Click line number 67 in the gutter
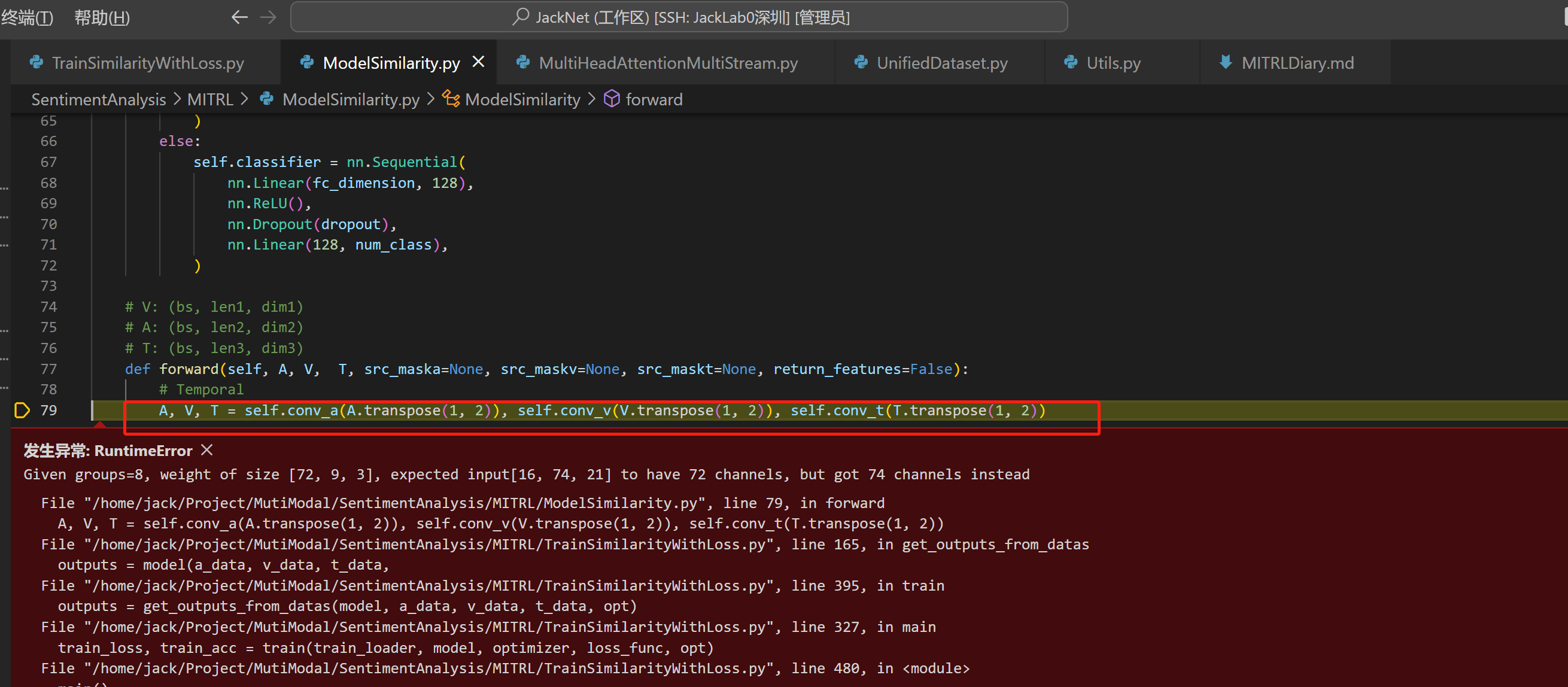This screenshot has width=1568, height=687. [48, 162]
